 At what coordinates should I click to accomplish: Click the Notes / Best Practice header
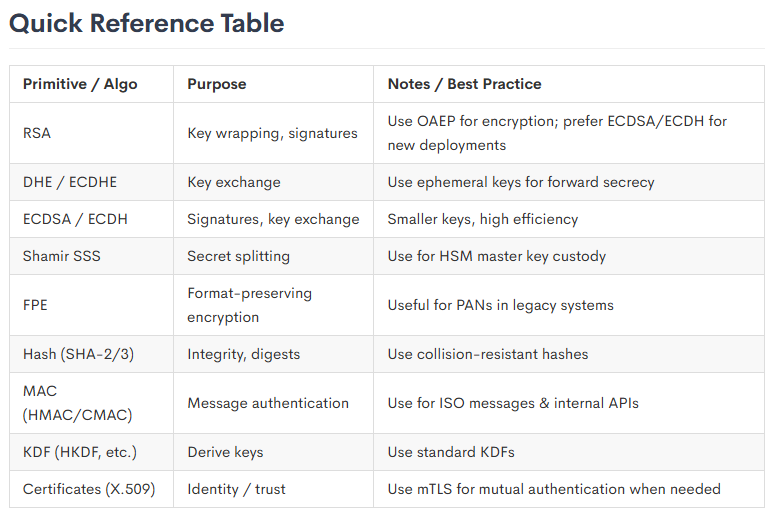click(x=464, y=84)
